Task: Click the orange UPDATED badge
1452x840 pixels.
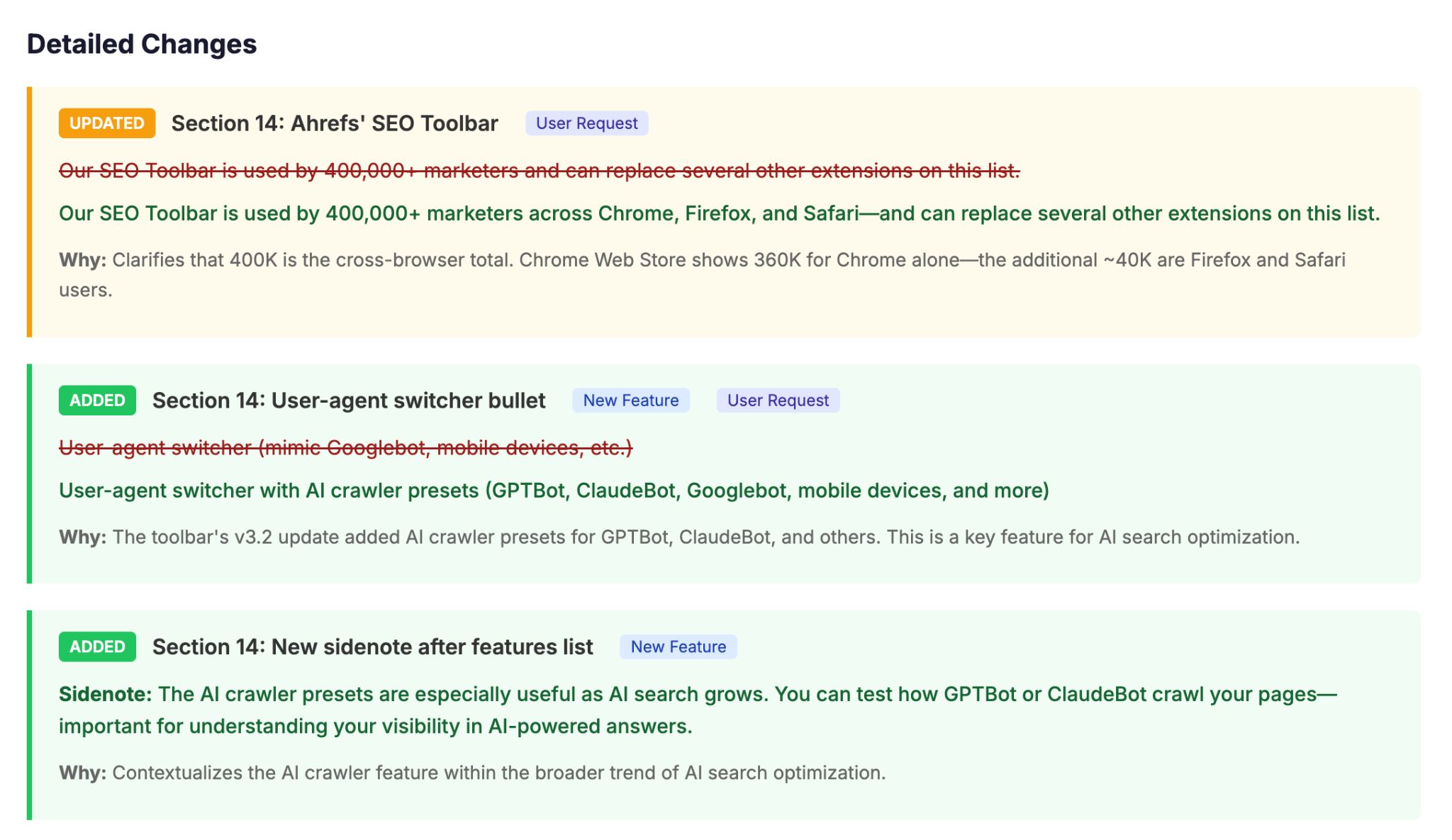Action: pyautogui.click(x=106, y=123)
